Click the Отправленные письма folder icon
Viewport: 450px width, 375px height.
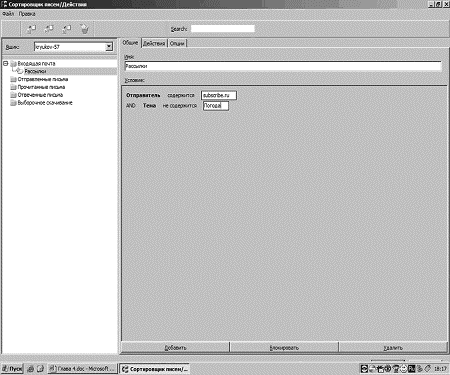click(x=13, y=79)
